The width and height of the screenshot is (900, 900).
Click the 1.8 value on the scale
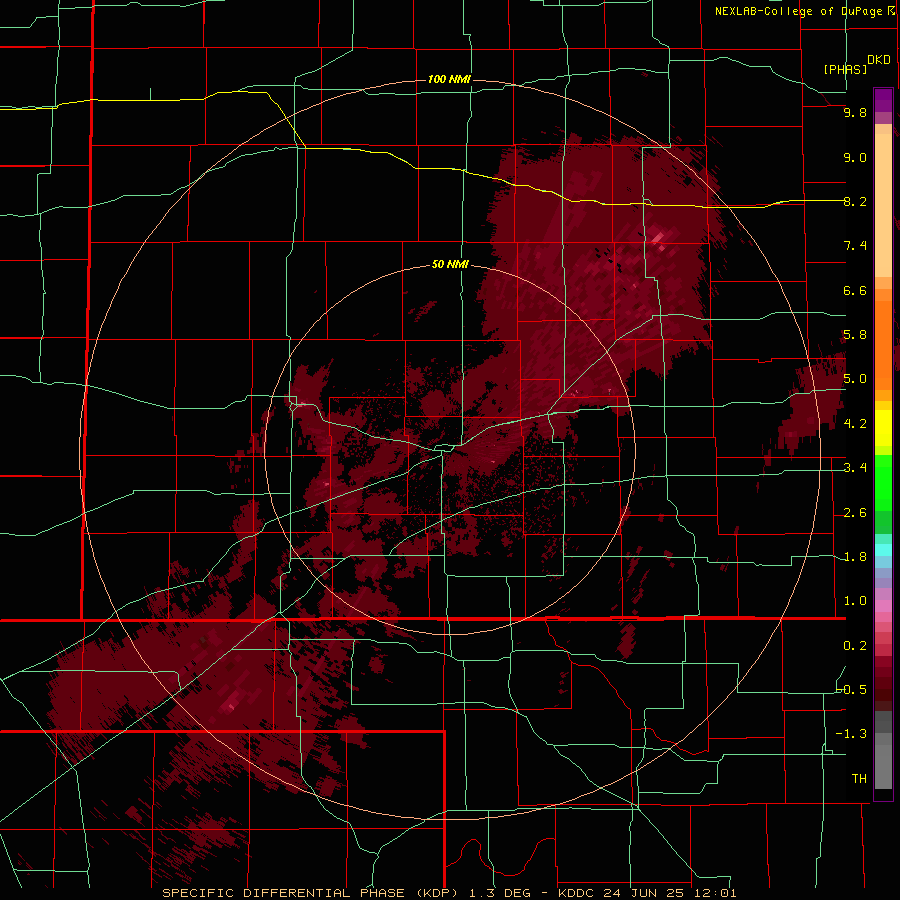tap(855, 557)
